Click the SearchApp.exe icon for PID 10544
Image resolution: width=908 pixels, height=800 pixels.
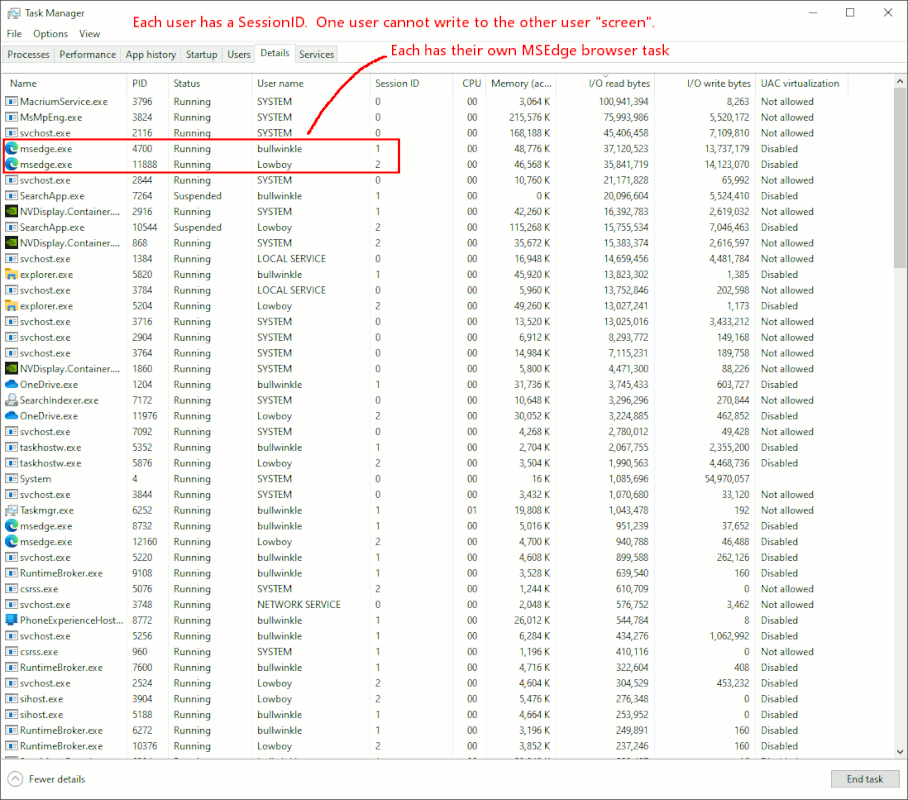pos(11,227)
